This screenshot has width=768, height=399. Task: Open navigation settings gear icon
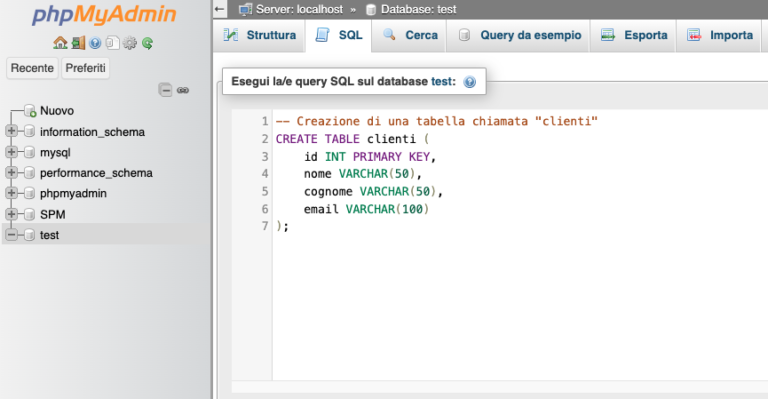pyautogui.click(x=130, y=43)
